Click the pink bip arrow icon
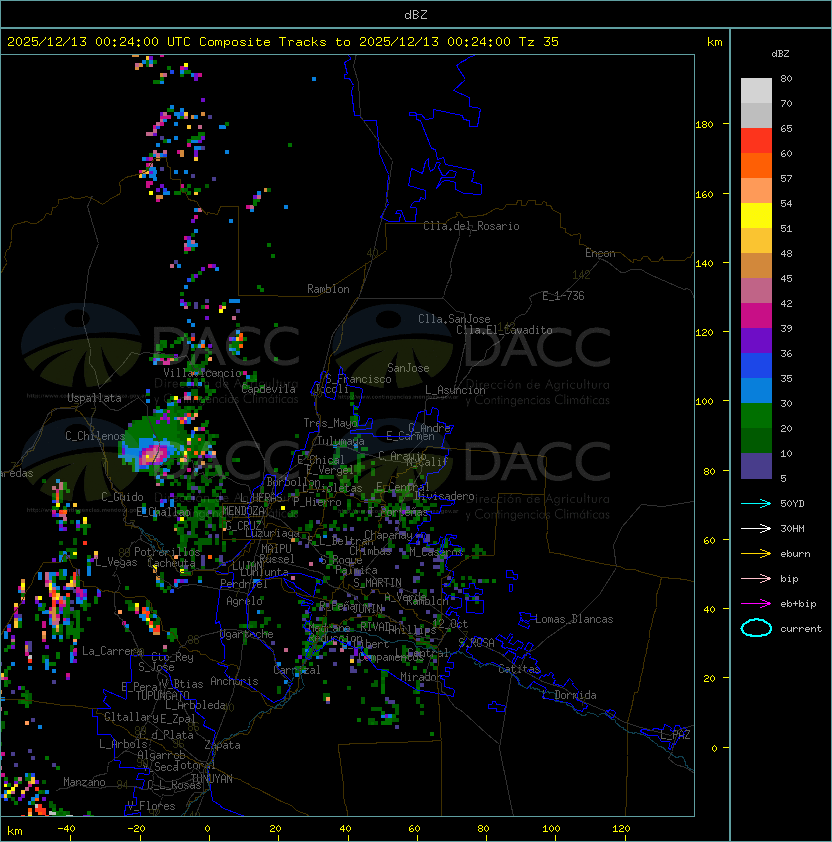Image resolution: width=832 pixels, height=842 pixels. [756, 578]
